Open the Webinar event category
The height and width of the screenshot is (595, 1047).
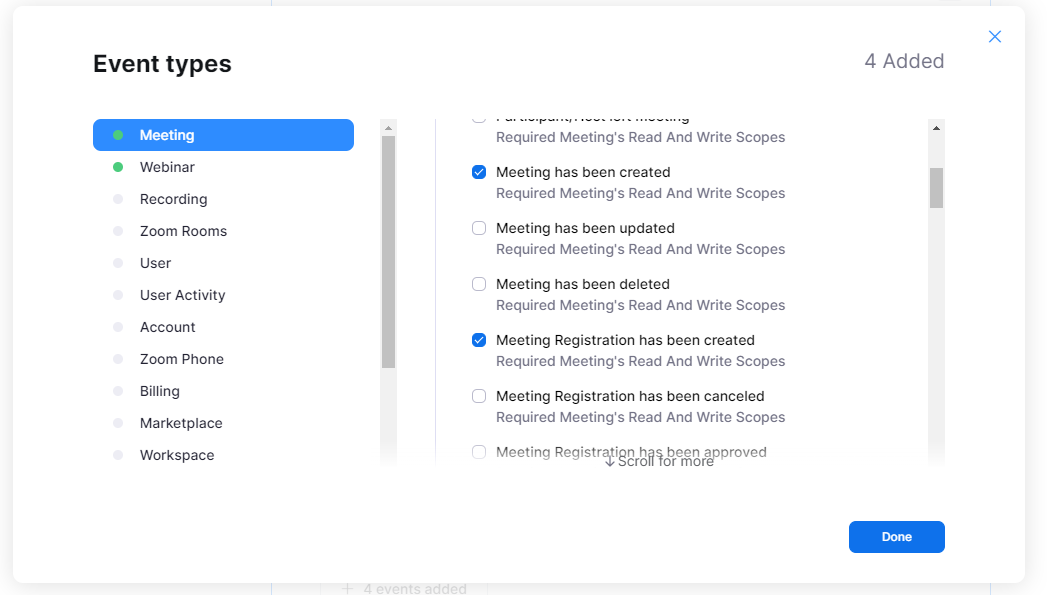(x=167, y=167)
